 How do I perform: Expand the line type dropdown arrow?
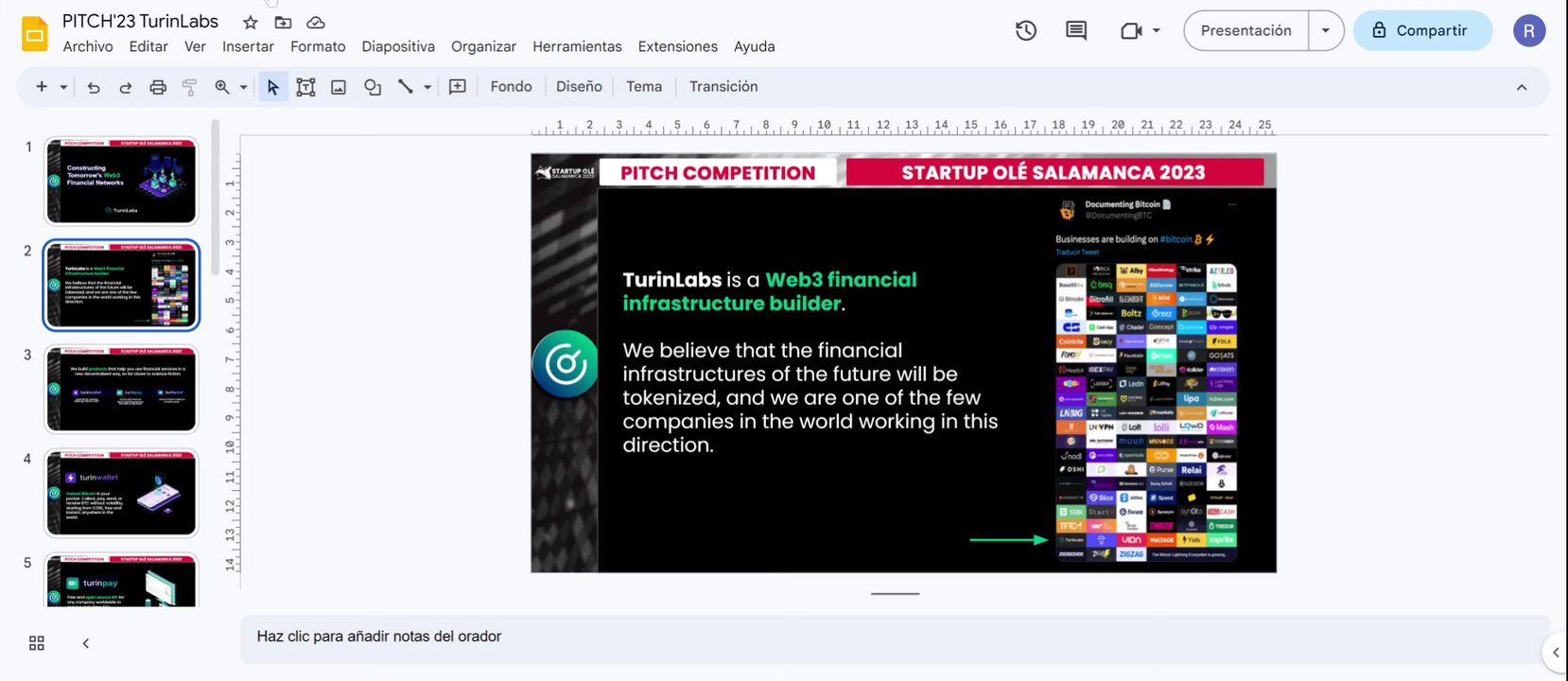point(427,87)
